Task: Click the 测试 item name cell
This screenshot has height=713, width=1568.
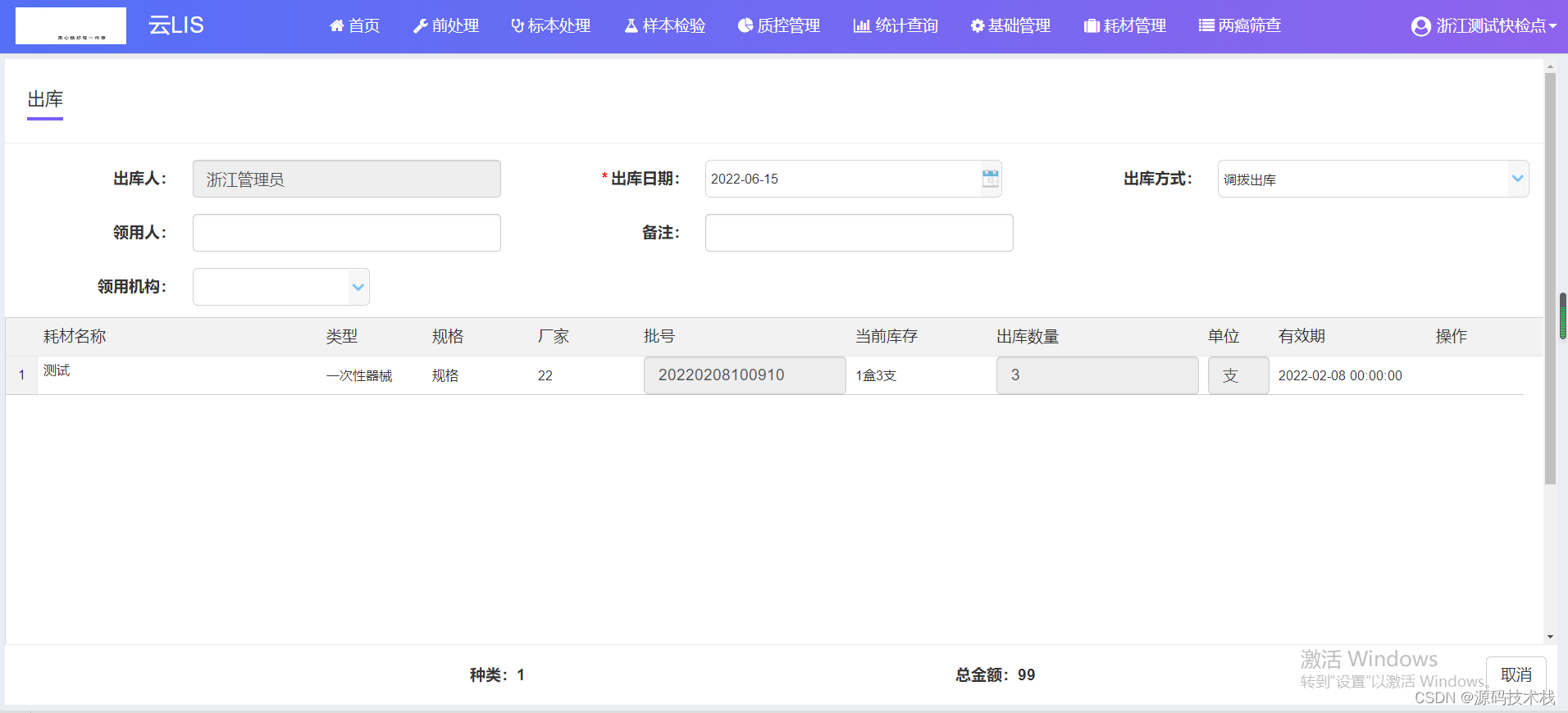Action: coord(57,370)
